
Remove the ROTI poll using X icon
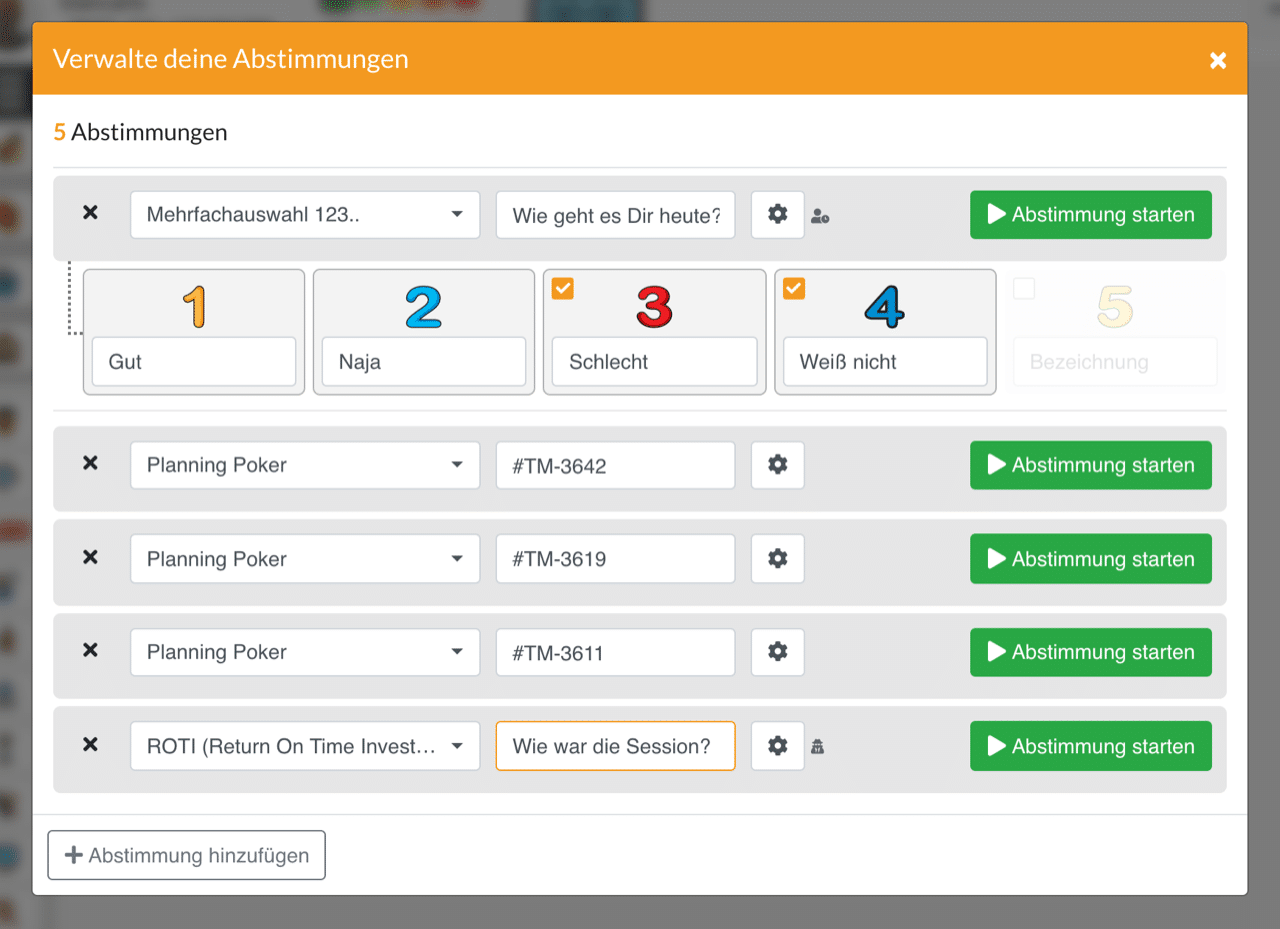[90, 744]
